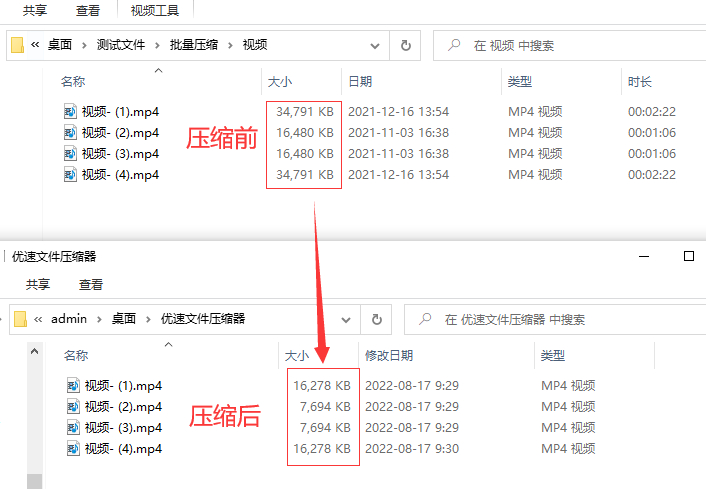The width and height of the screenshot is (706, 489).
Task: Show hidden path levels in lower breadcrumb
Action: (38, 319)
